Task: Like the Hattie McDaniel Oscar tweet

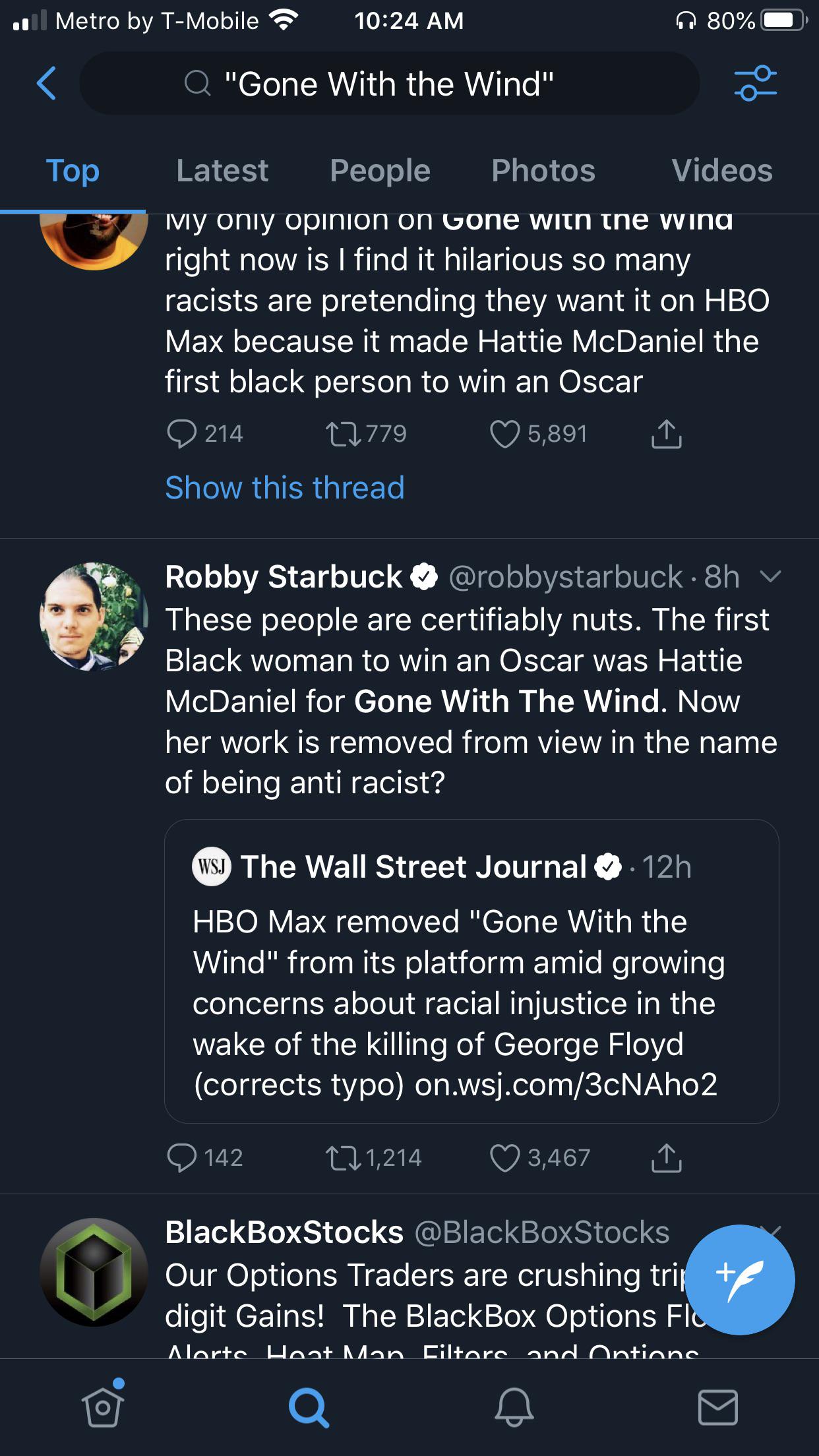Action: 504,434
